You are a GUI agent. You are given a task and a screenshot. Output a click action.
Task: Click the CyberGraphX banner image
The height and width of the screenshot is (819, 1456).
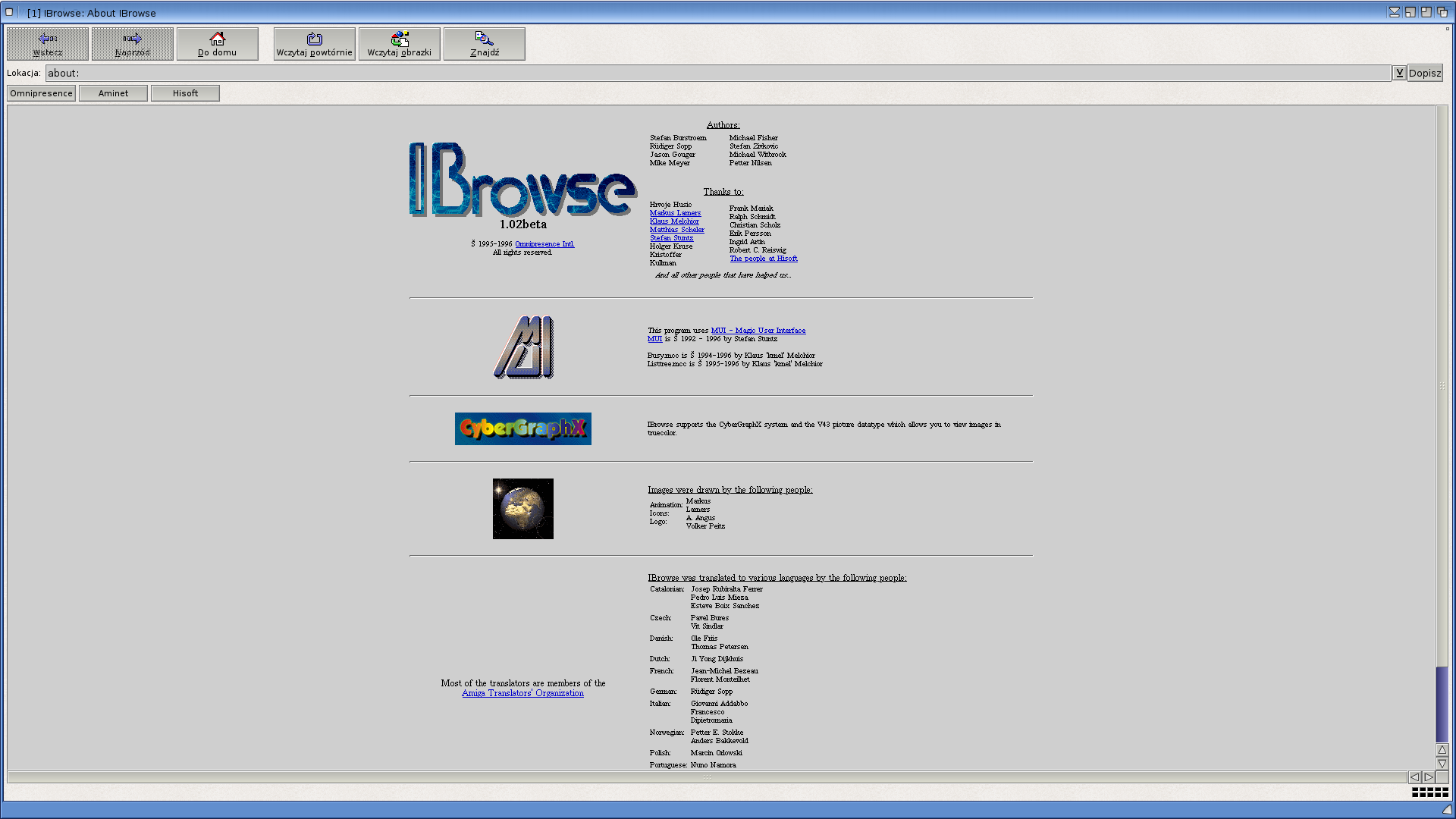[x=523, y=428]
